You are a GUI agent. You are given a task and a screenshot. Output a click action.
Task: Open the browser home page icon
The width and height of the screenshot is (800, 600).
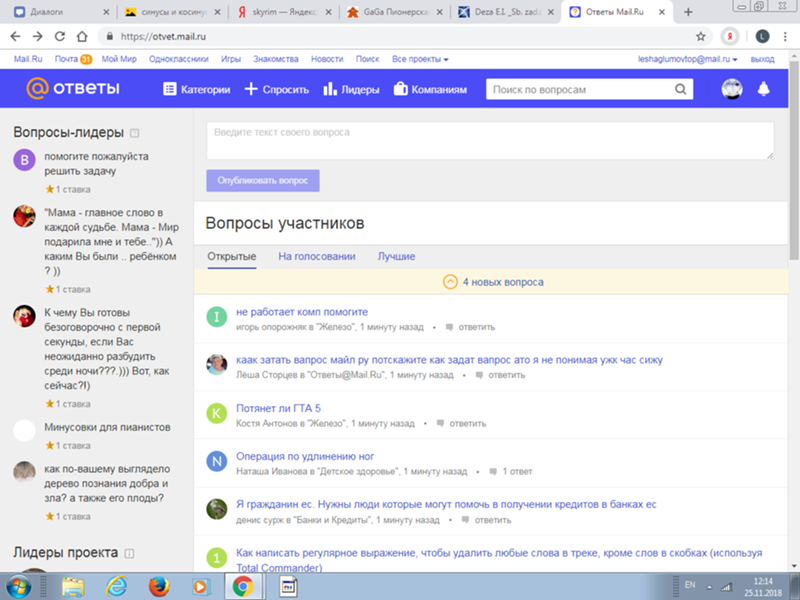(82, 36)
